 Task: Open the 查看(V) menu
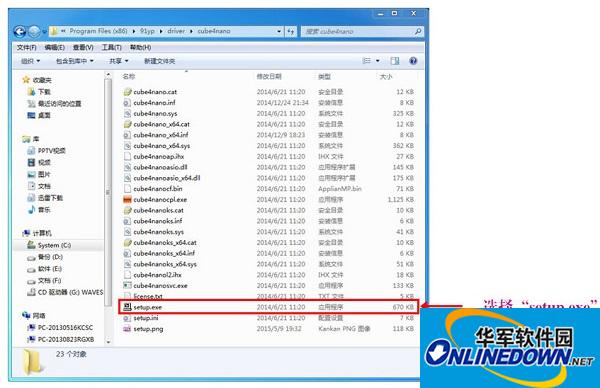pyautogui.click(x=83, y=47)
